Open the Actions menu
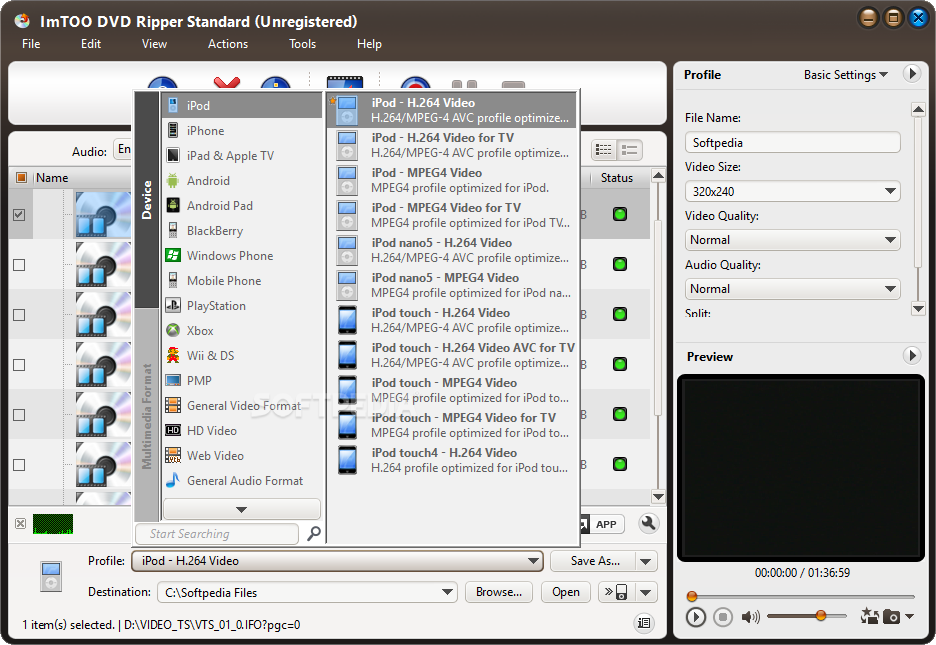The image size is (936, 645). tap(227, 44)
